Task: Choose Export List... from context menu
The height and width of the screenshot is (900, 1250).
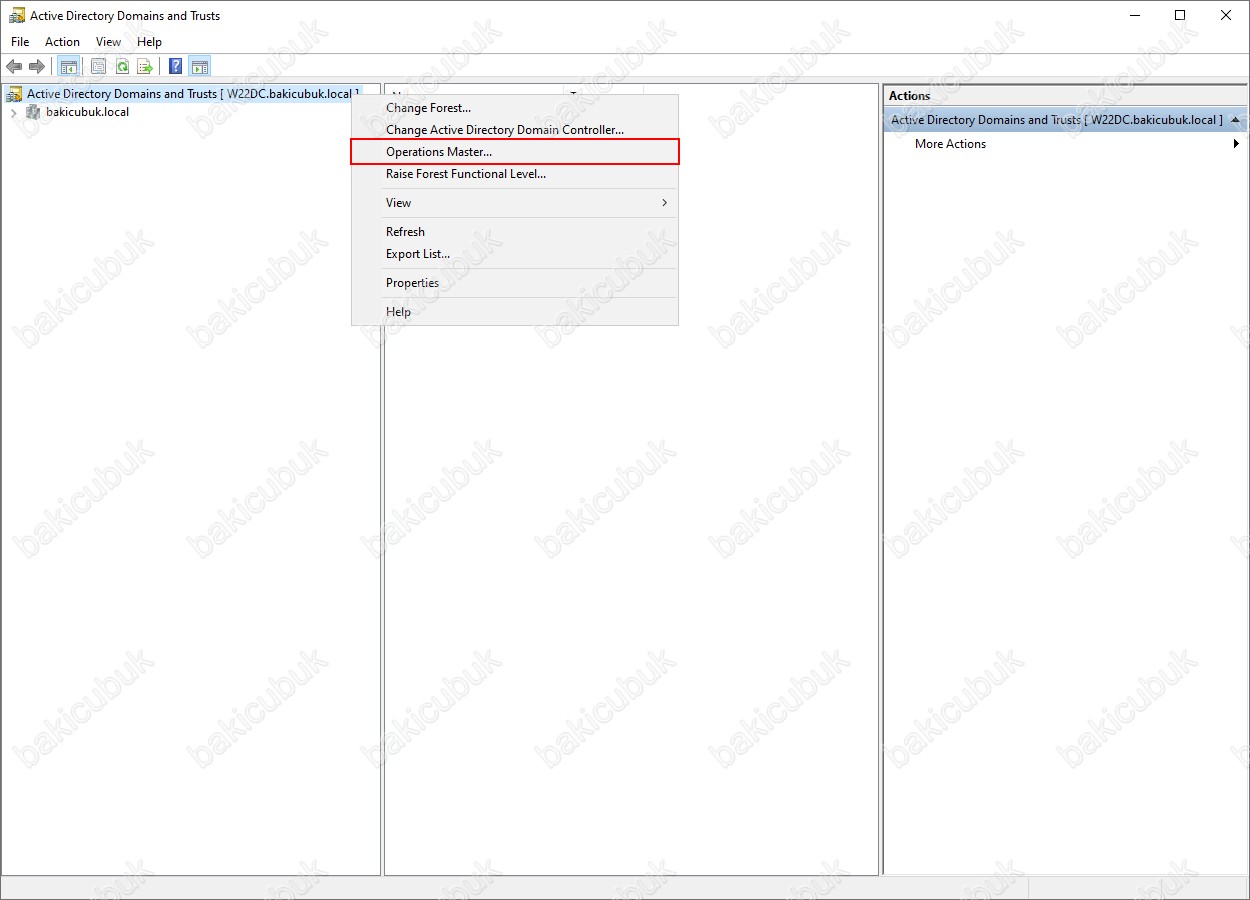Action: click(515, 254)
